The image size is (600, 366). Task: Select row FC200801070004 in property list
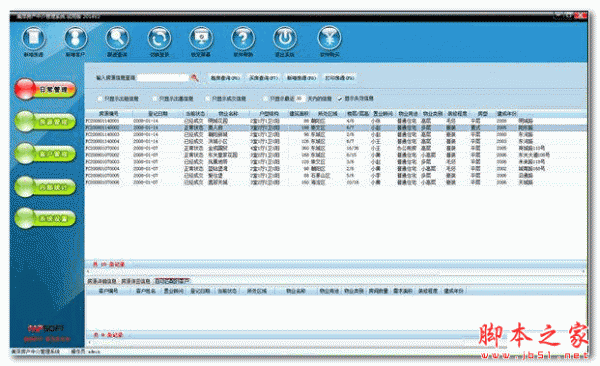click(336, 168)
